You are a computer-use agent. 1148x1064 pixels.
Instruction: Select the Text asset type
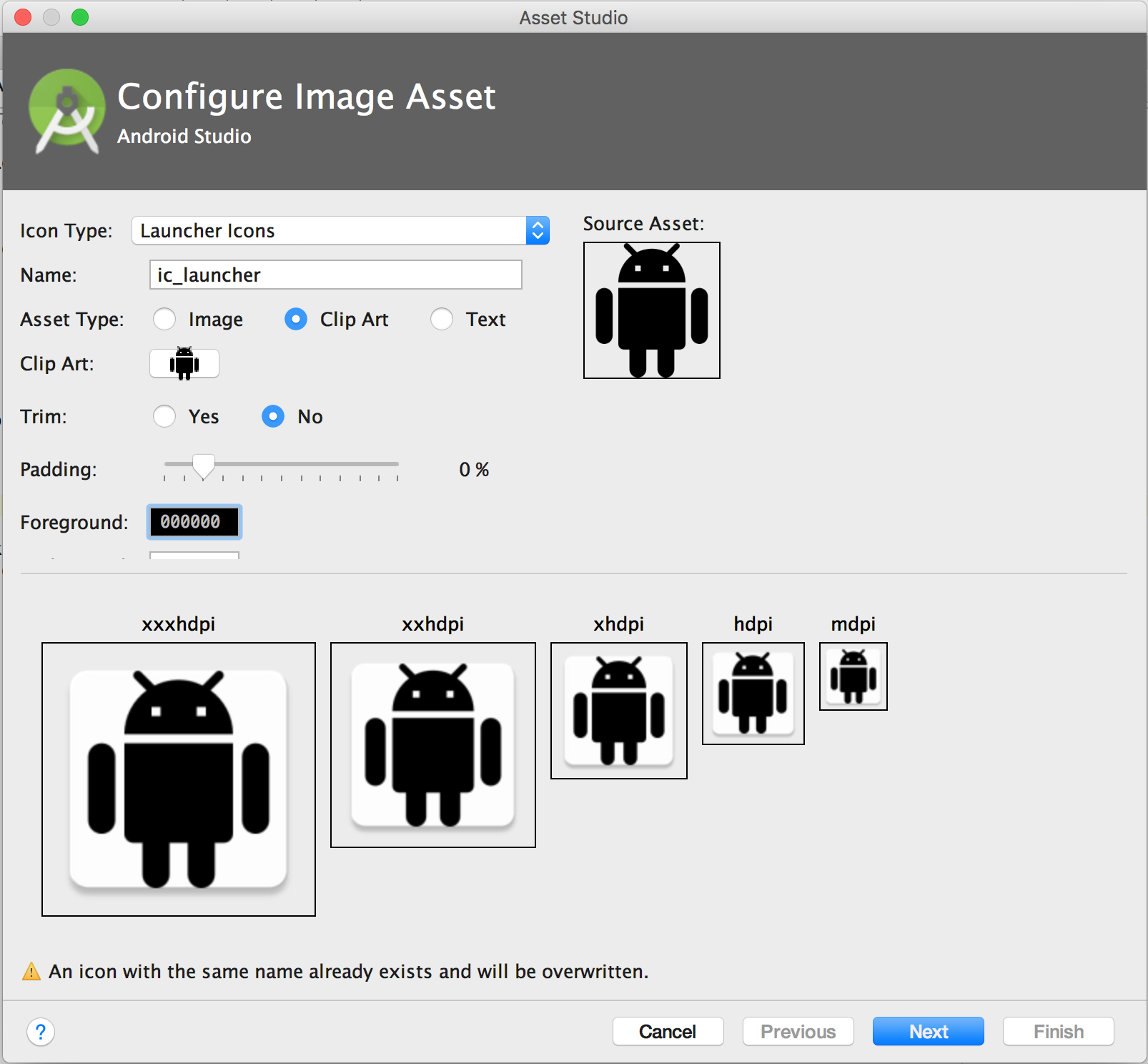[442, 320]
